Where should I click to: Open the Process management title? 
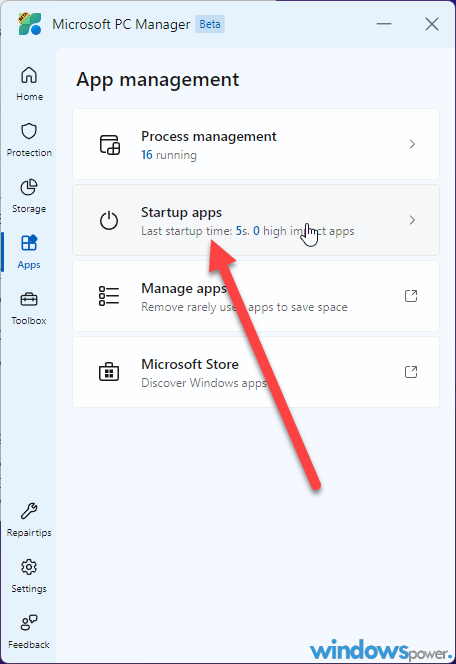[208, 137]
